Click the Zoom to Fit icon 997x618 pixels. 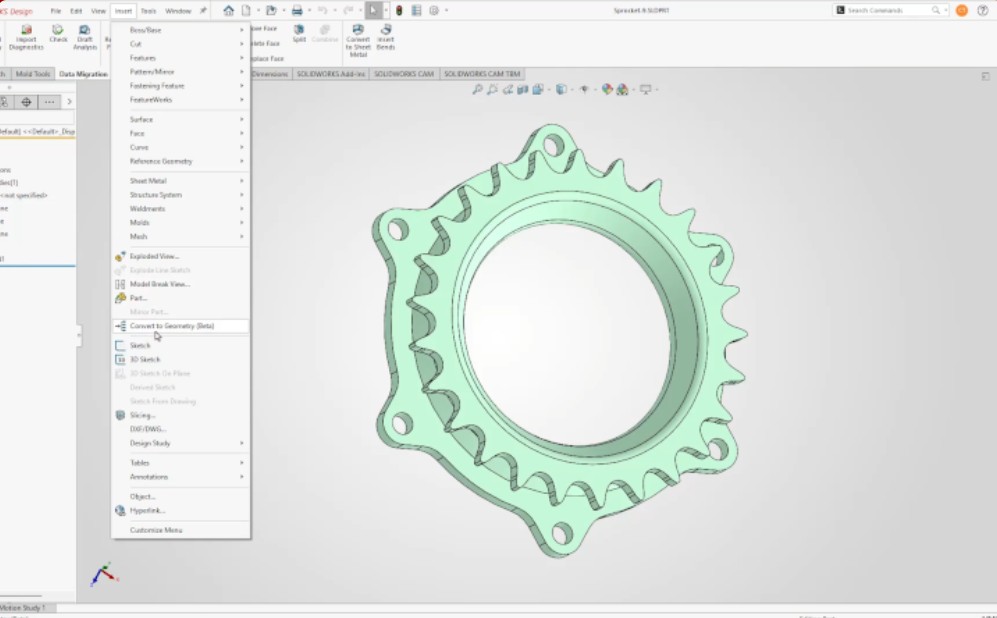click(477, 90)
